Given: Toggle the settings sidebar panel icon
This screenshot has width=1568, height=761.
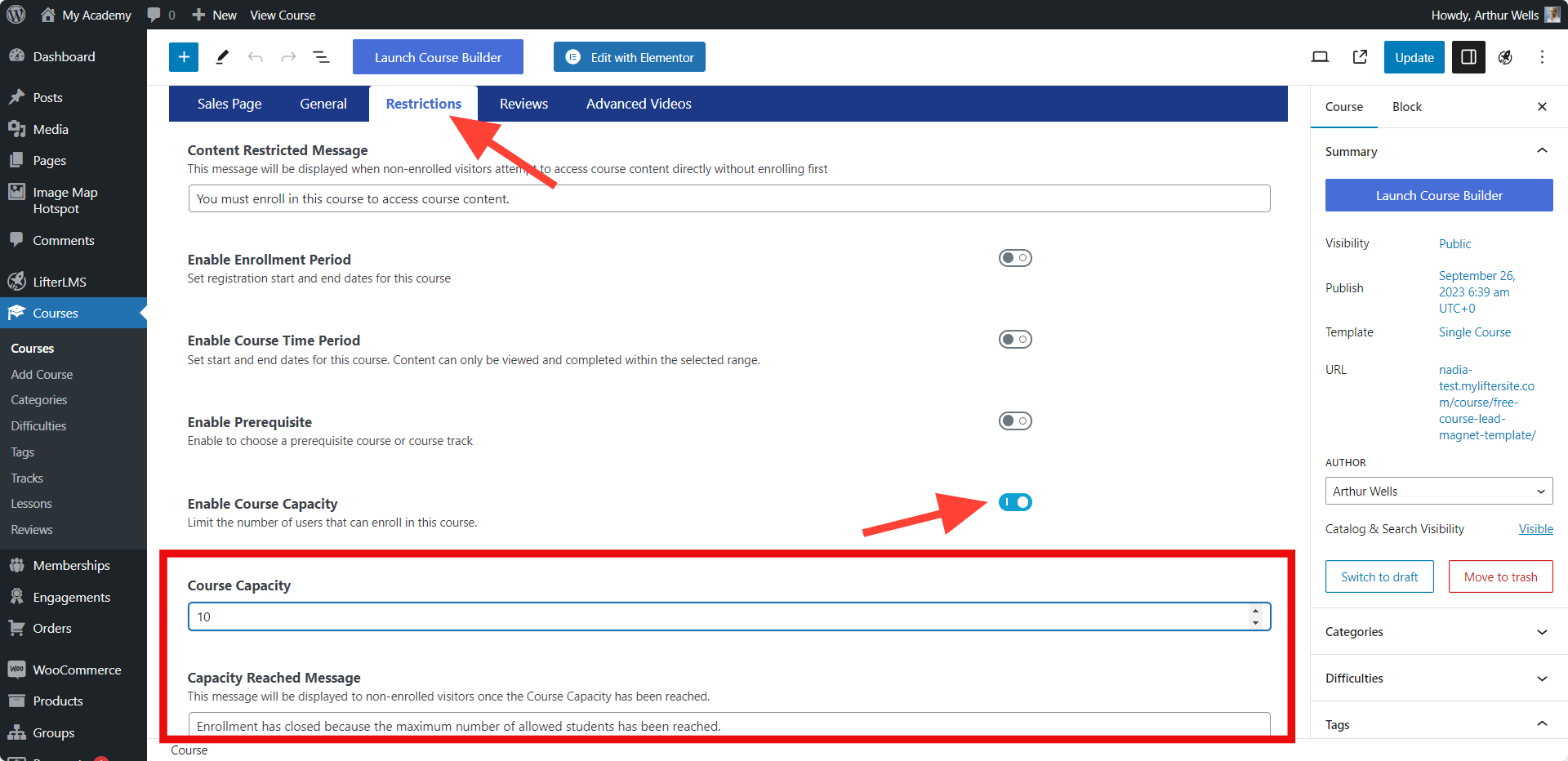Looking at the screenshot, I should [x=1468, y=57].
